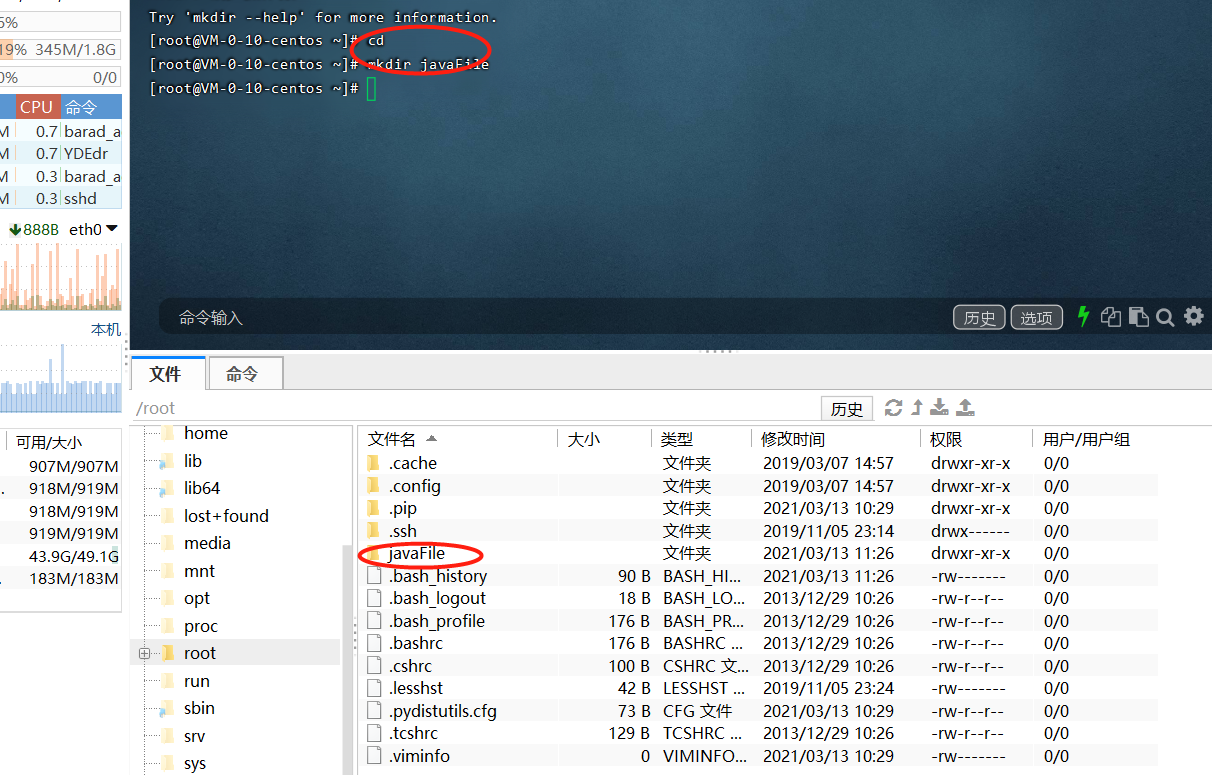Click terminal 历史 button
The height and width of the screenshot is (775, 1212).
980,318
